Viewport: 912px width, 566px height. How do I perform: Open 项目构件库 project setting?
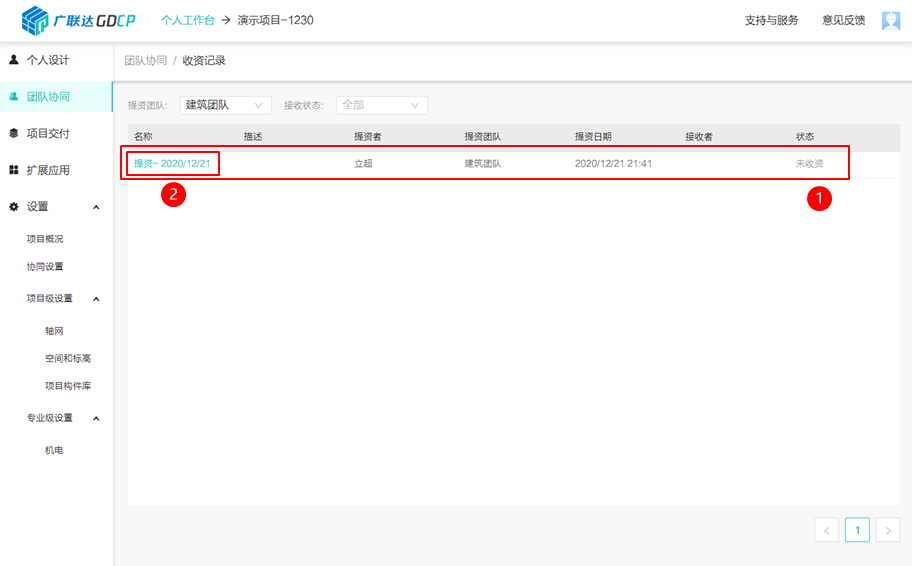click(68, 386)
